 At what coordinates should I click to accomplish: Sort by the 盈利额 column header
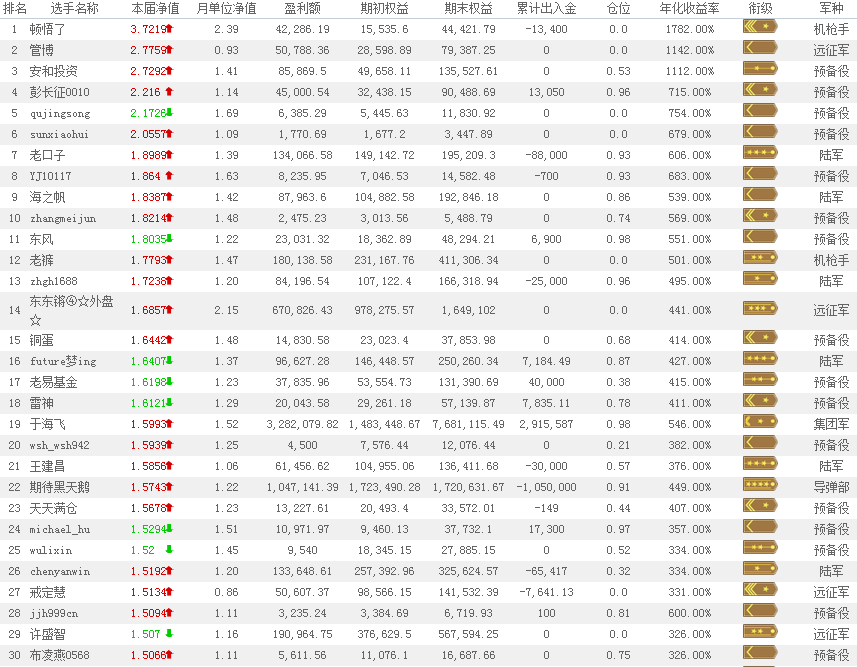pos(302,8)
